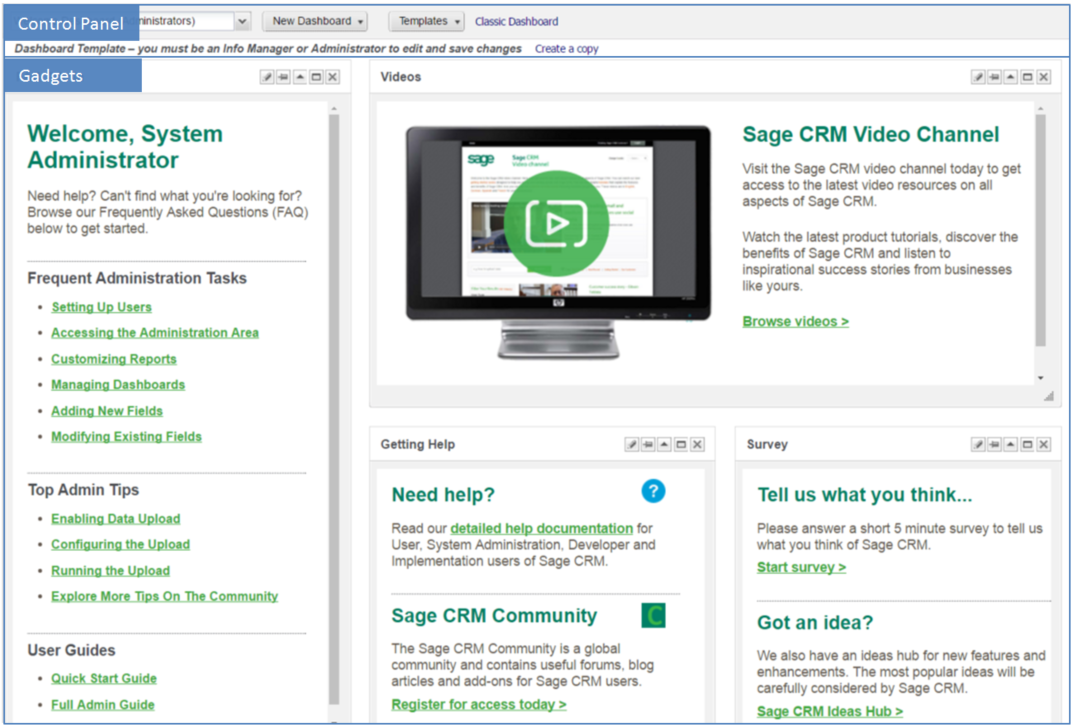The height and width of the screenshot is (728, 1074).
Task: Open the Running the Upload tip
Action: [x=110, y=570]
